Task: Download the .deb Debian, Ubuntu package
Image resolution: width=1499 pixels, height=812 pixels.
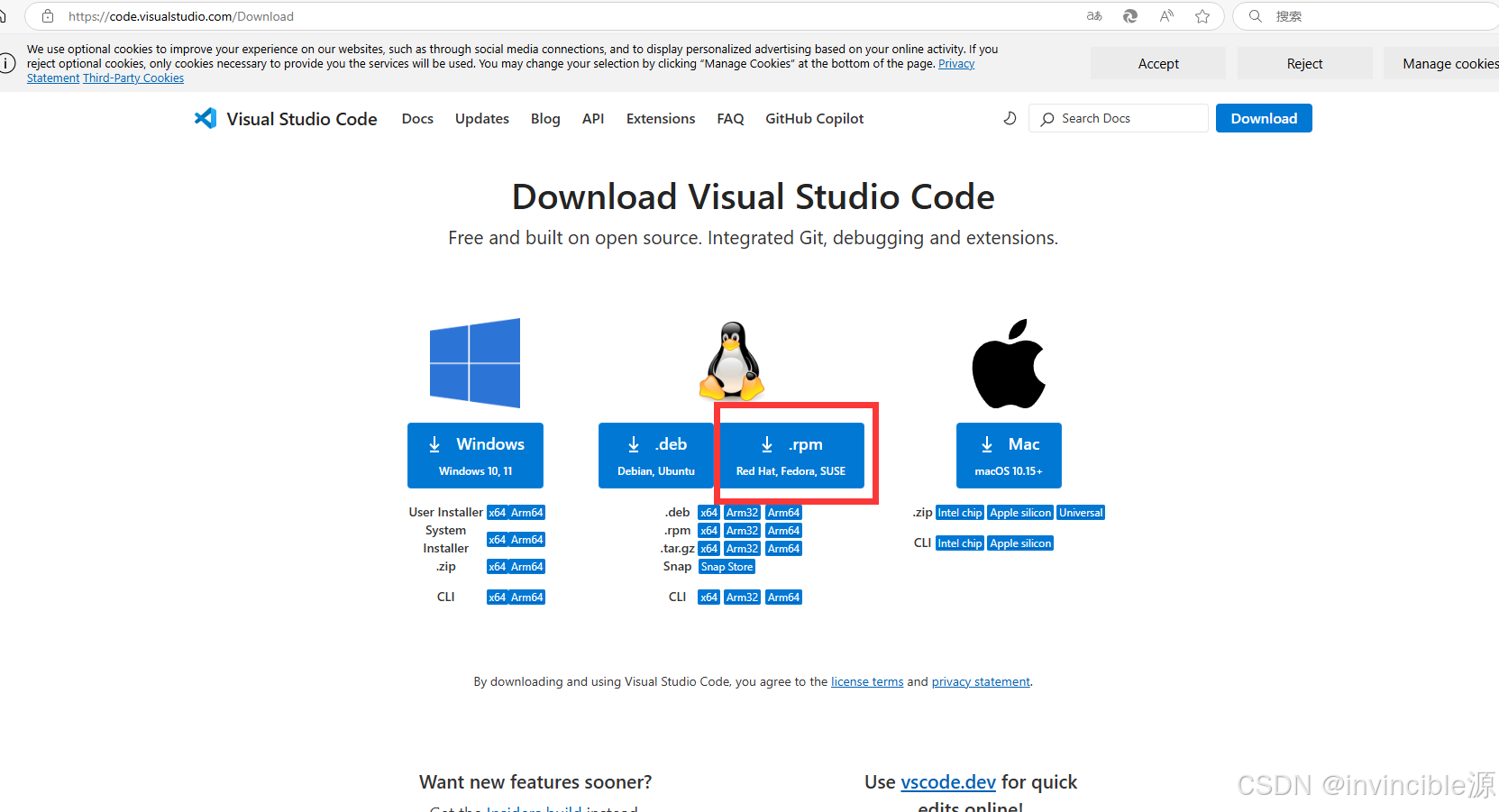Action: [x=656, y=455]
